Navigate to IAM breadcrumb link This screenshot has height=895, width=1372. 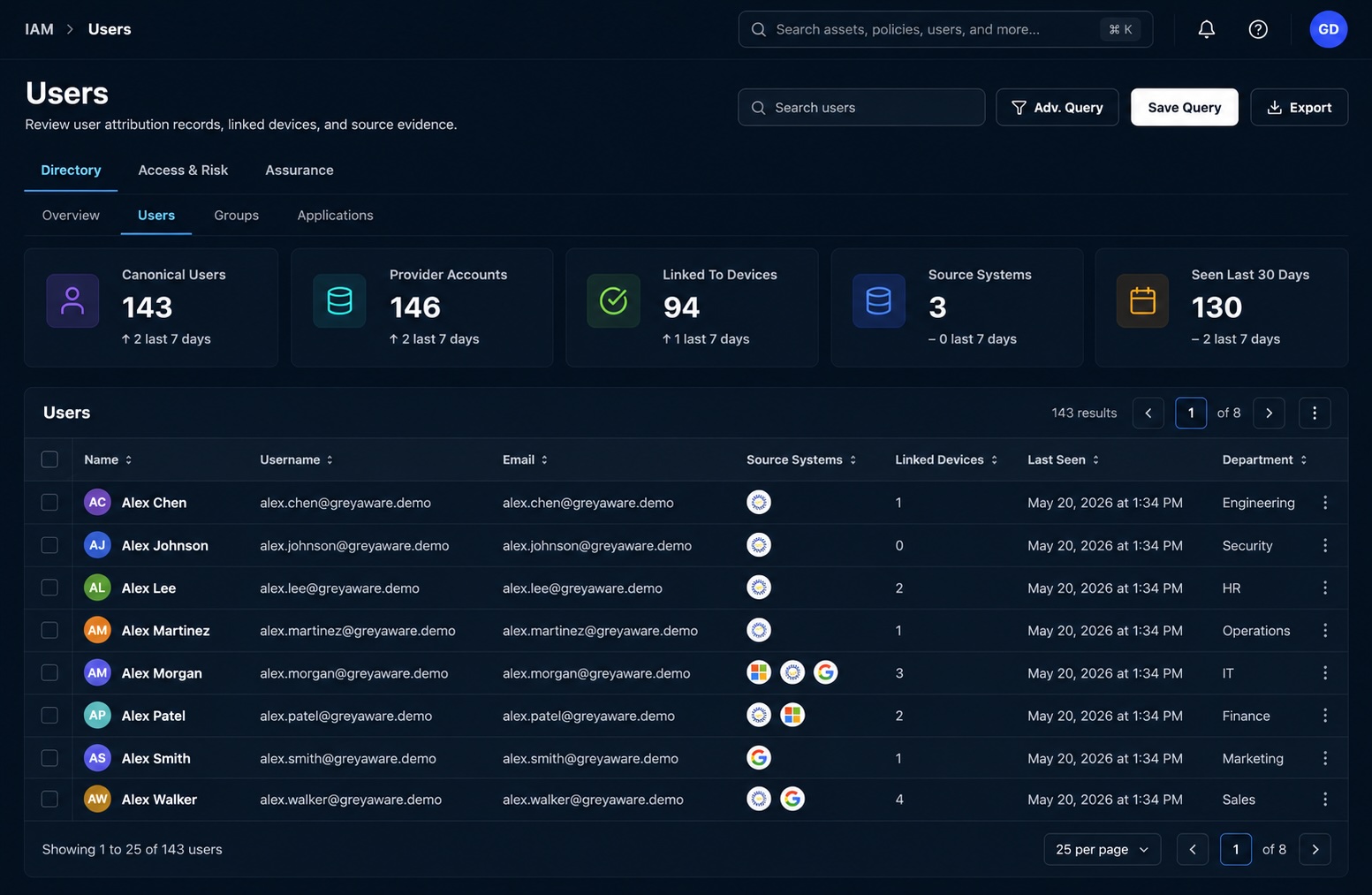[x=39, y=29]
